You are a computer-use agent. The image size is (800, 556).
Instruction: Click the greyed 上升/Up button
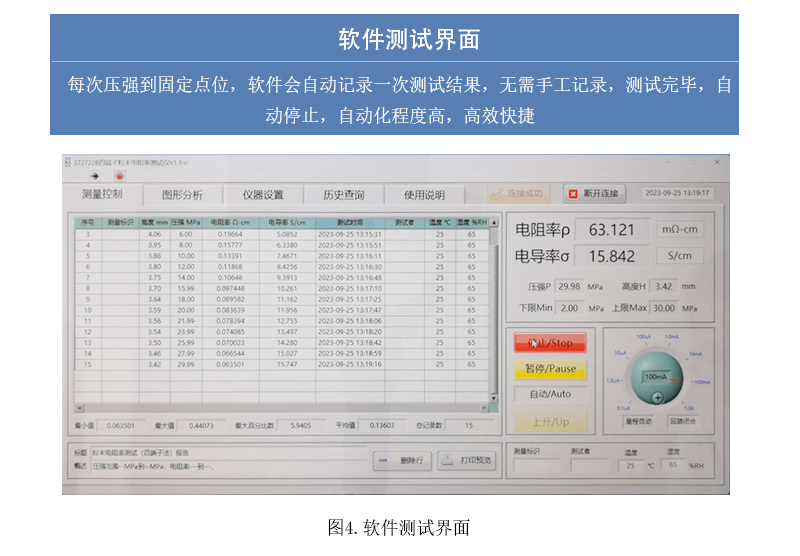click(x=550, y=422)
